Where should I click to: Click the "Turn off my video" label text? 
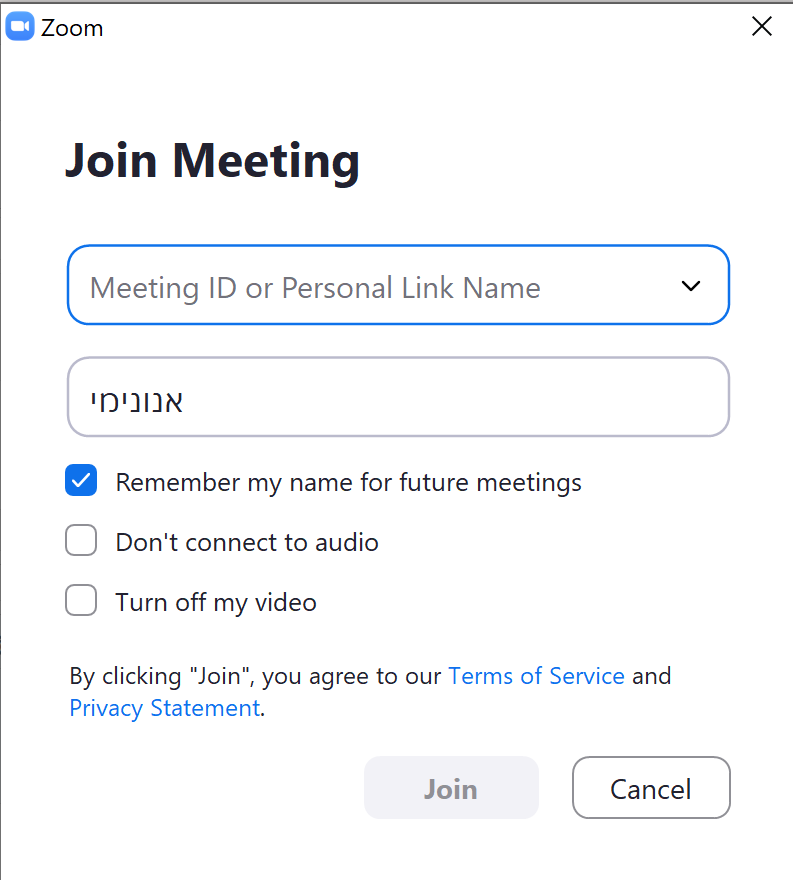[216, 603]
